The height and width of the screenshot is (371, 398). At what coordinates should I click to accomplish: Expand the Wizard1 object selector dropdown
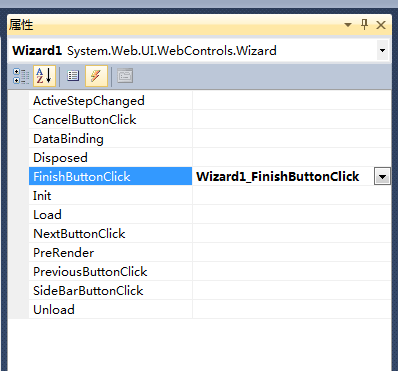[382, 51]
